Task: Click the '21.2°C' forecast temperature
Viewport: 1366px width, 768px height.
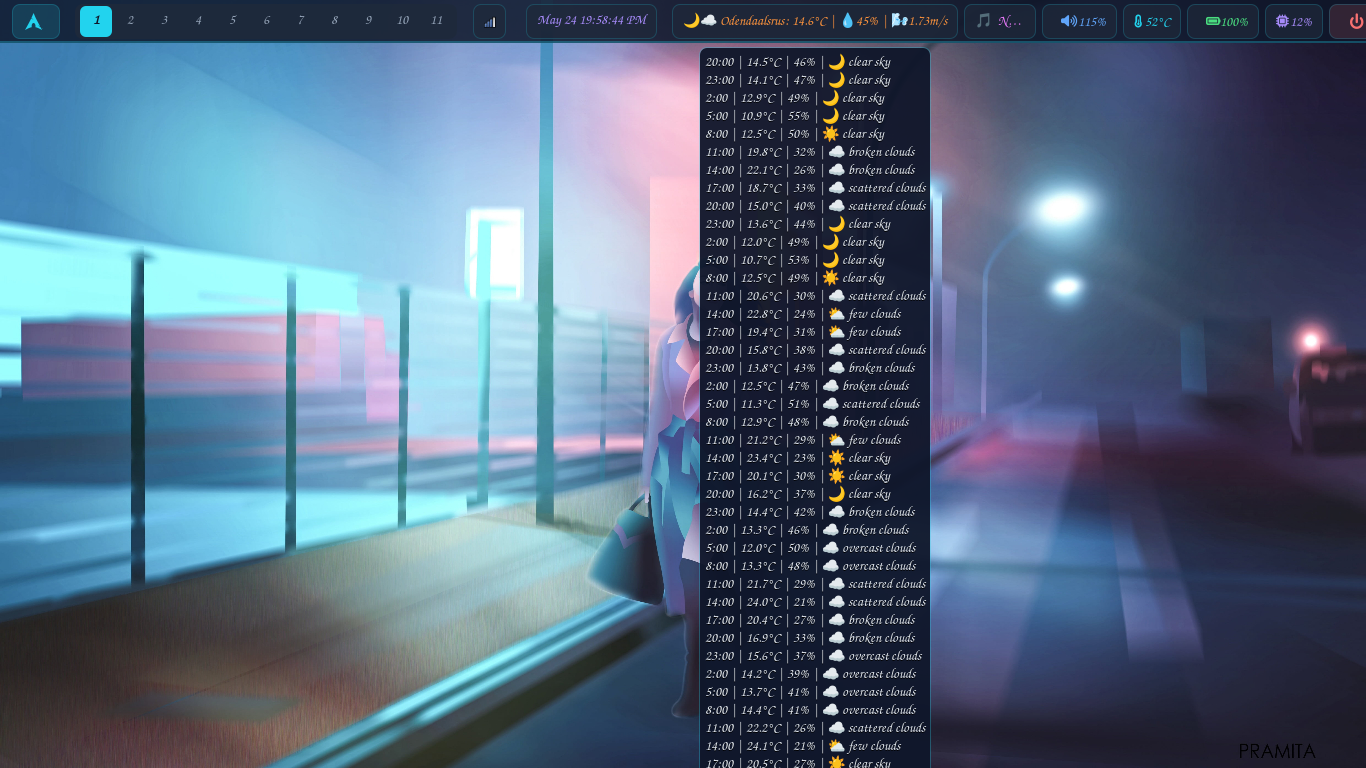Action: tap(764, 440)
